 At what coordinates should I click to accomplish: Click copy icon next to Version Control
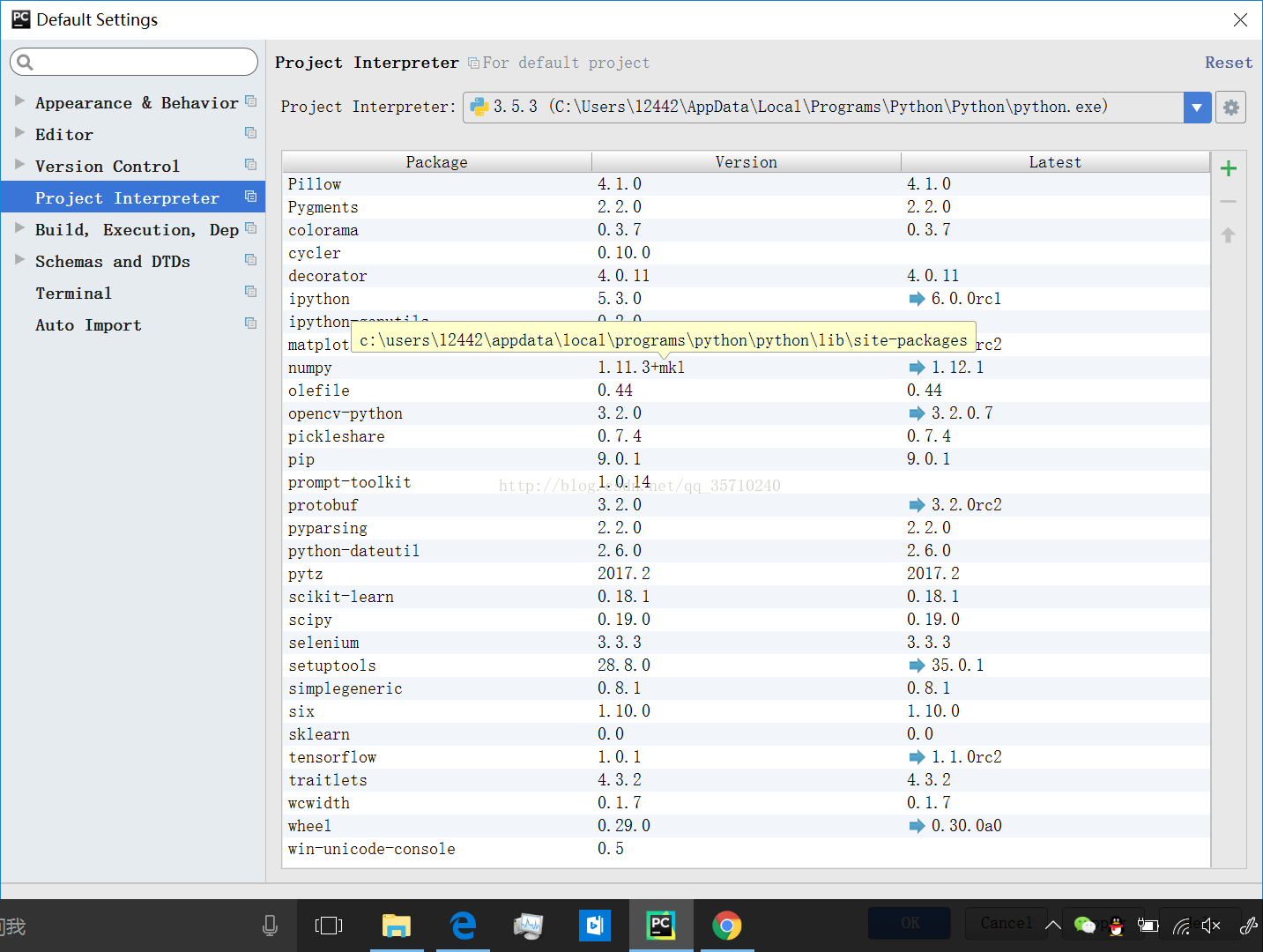(x=251, y=165)
